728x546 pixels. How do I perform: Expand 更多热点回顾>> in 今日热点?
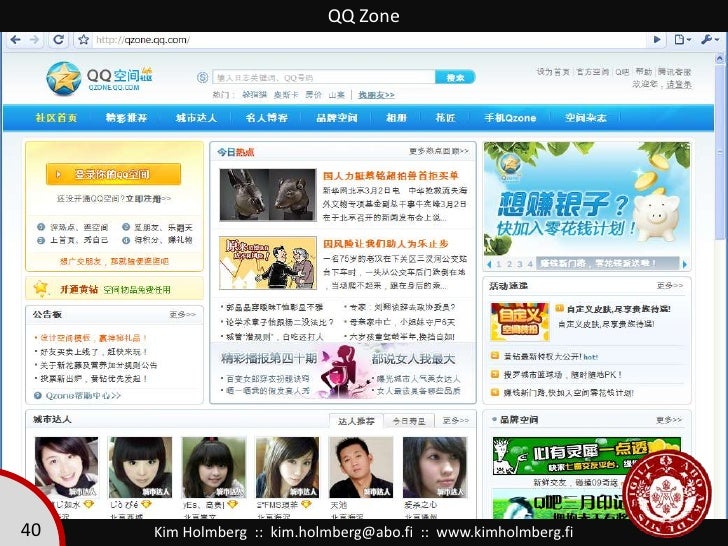438,151
